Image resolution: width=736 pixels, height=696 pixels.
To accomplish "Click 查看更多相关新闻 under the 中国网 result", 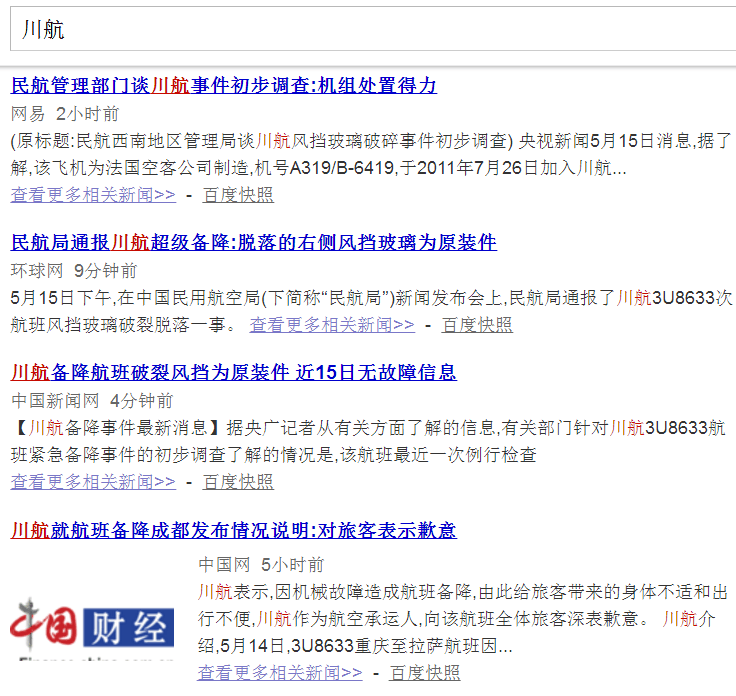I will click(280, 673).
